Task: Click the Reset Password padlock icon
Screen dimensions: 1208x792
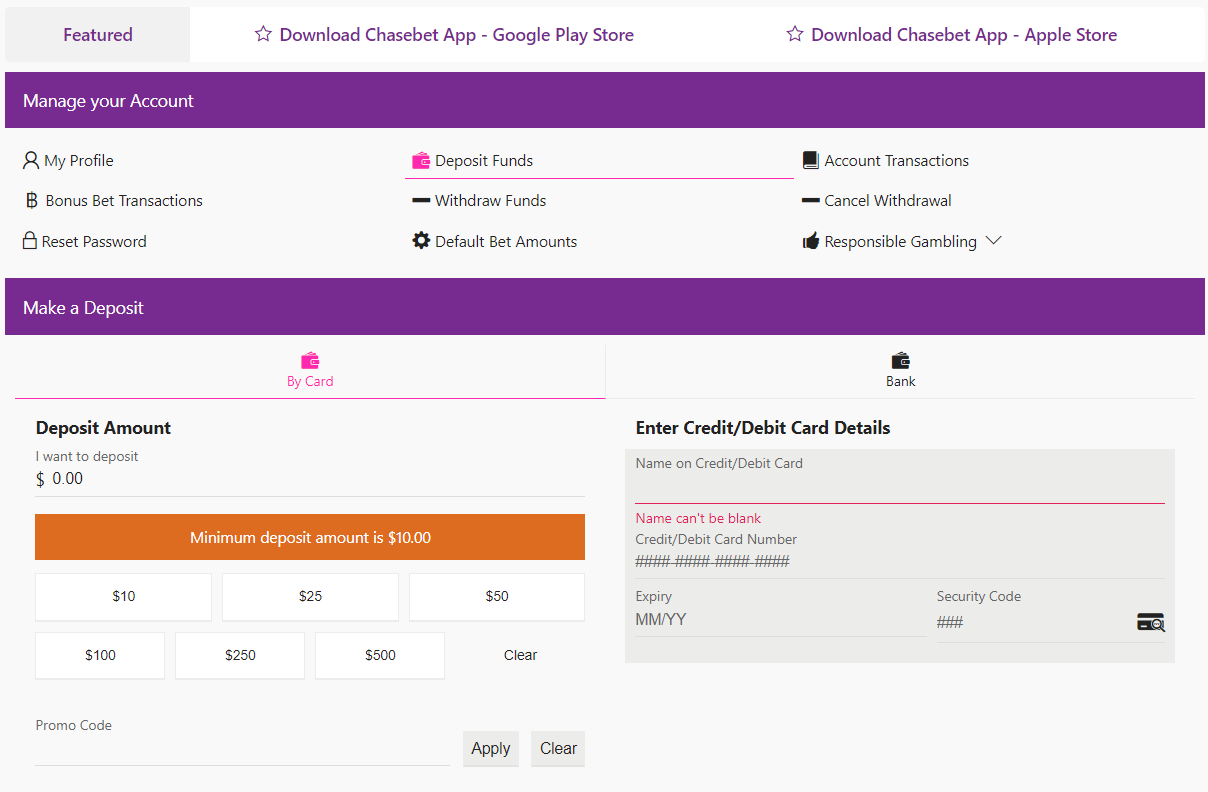Action: (x=29, y=241)
